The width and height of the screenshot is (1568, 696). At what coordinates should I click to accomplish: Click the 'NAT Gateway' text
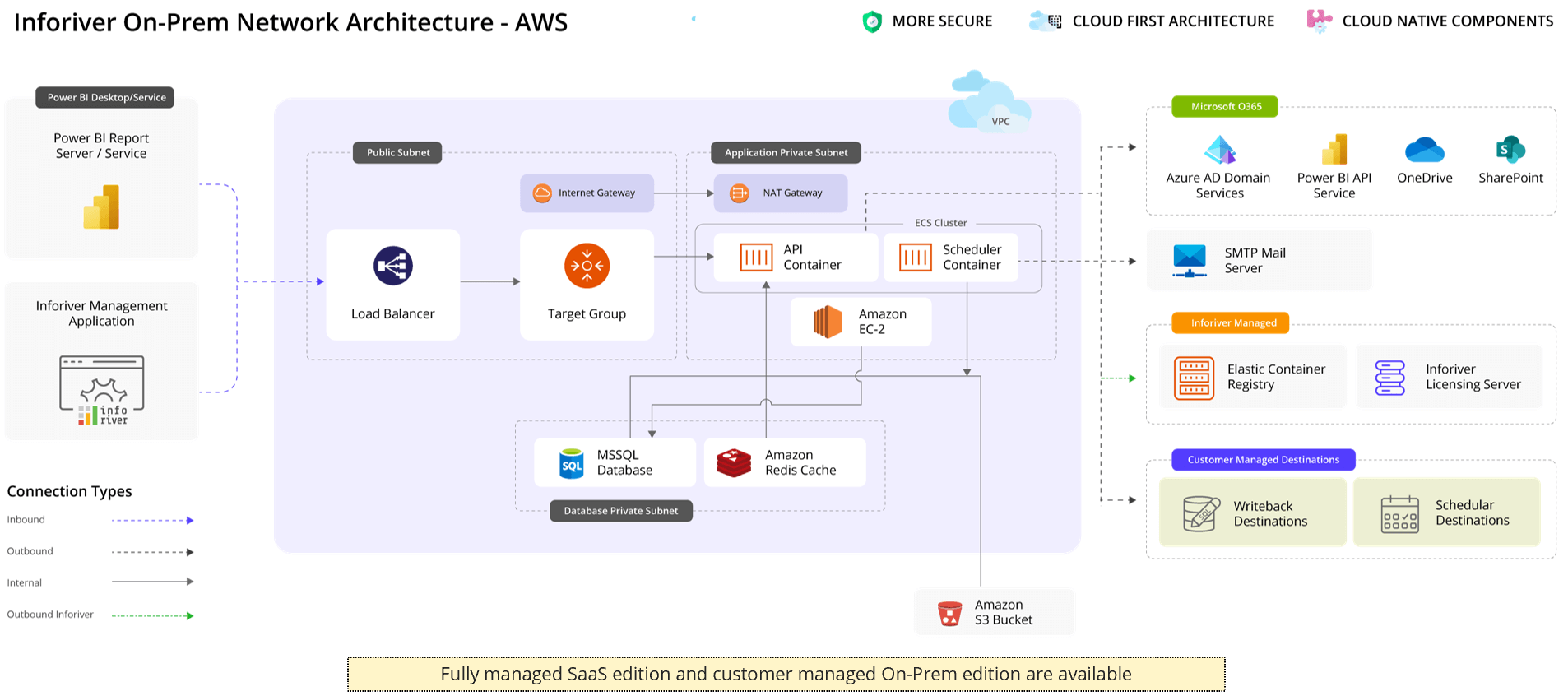792,193
